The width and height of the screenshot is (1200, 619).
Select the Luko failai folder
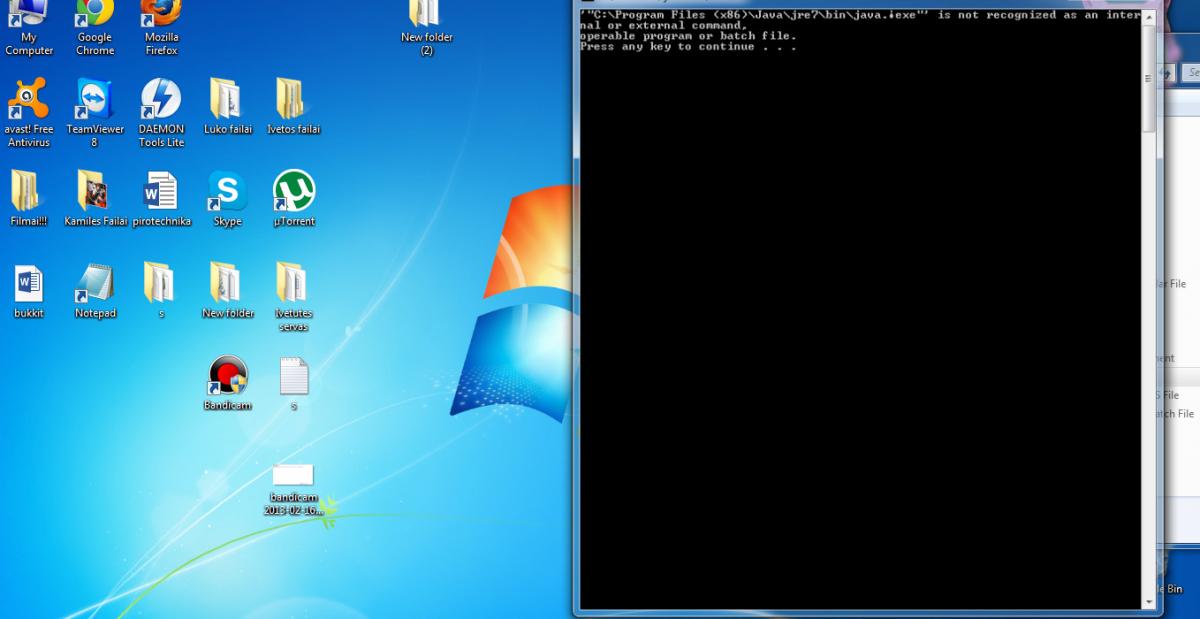coord(227,100)
